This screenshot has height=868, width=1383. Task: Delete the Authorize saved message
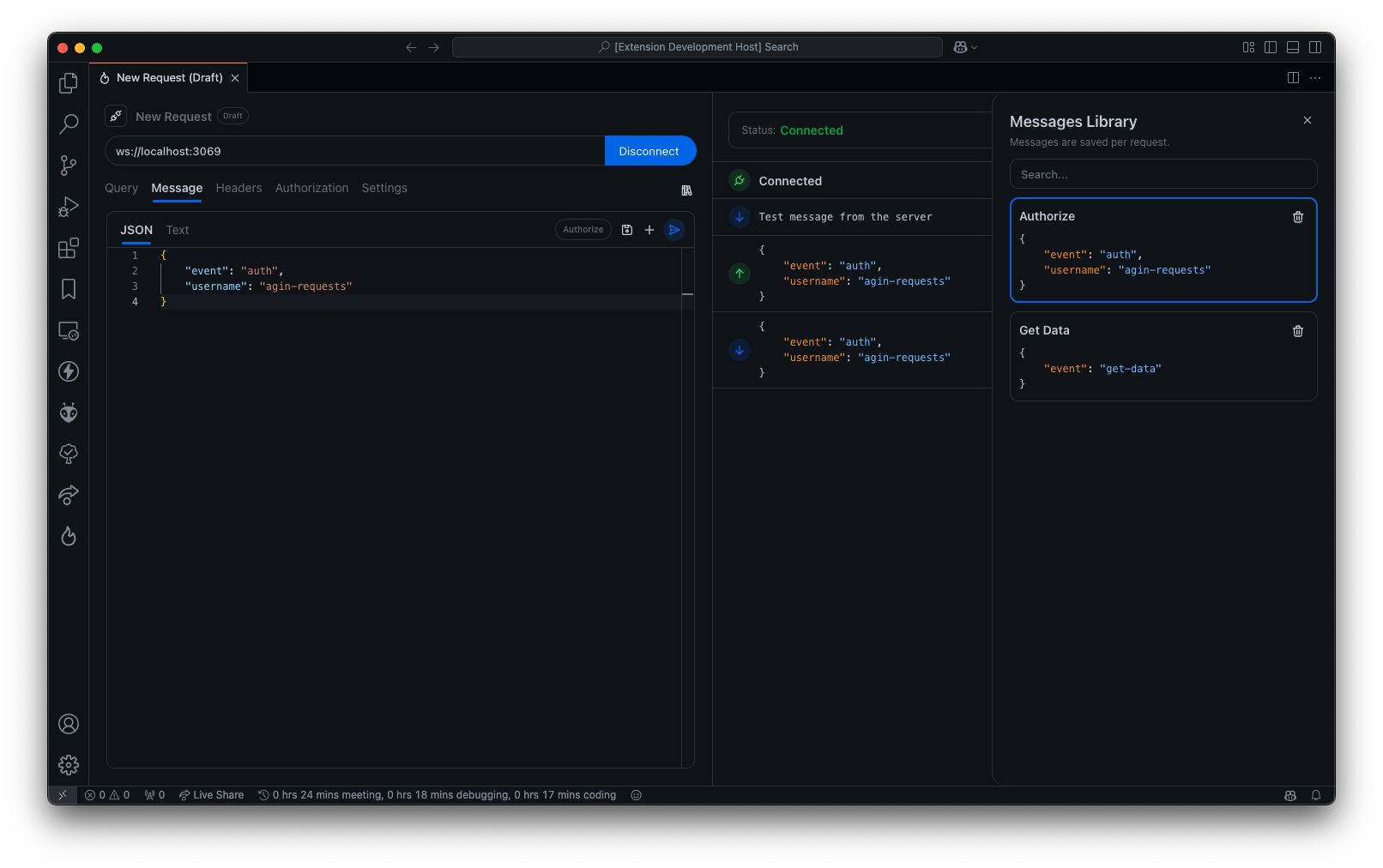[1298, 217]
